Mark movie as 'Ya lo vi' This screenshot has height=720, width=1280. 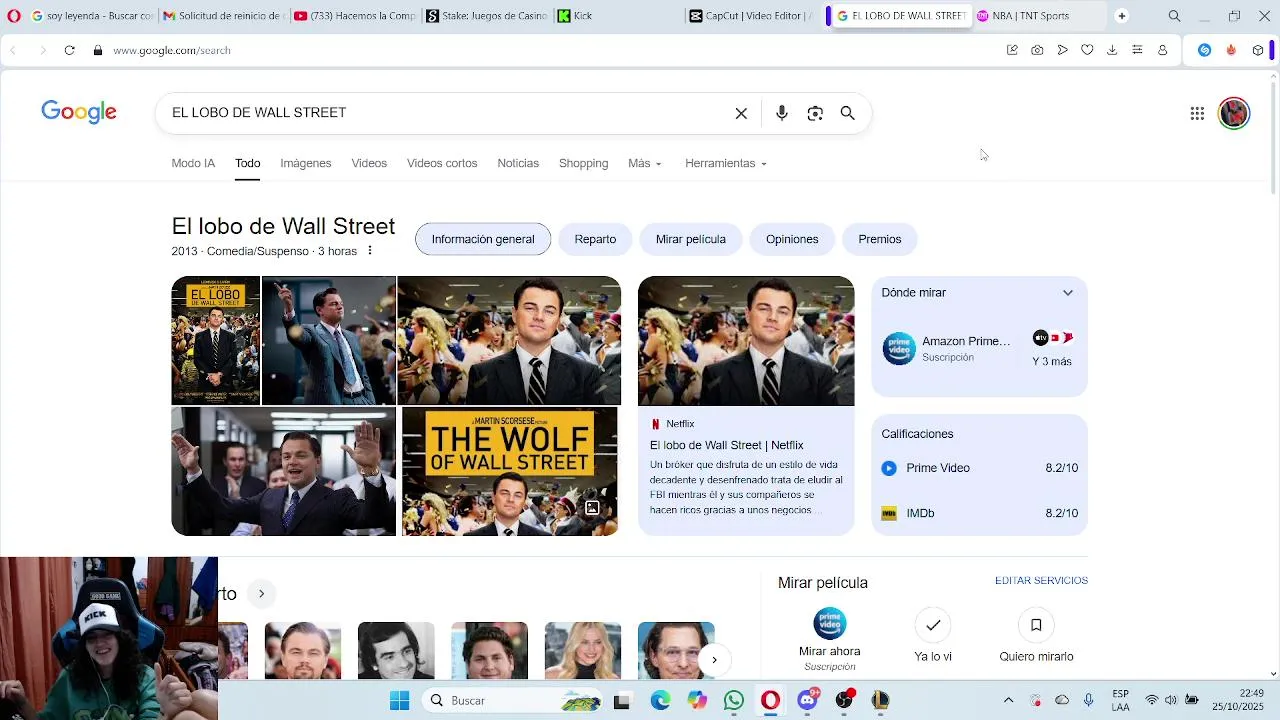click(933, 636)
